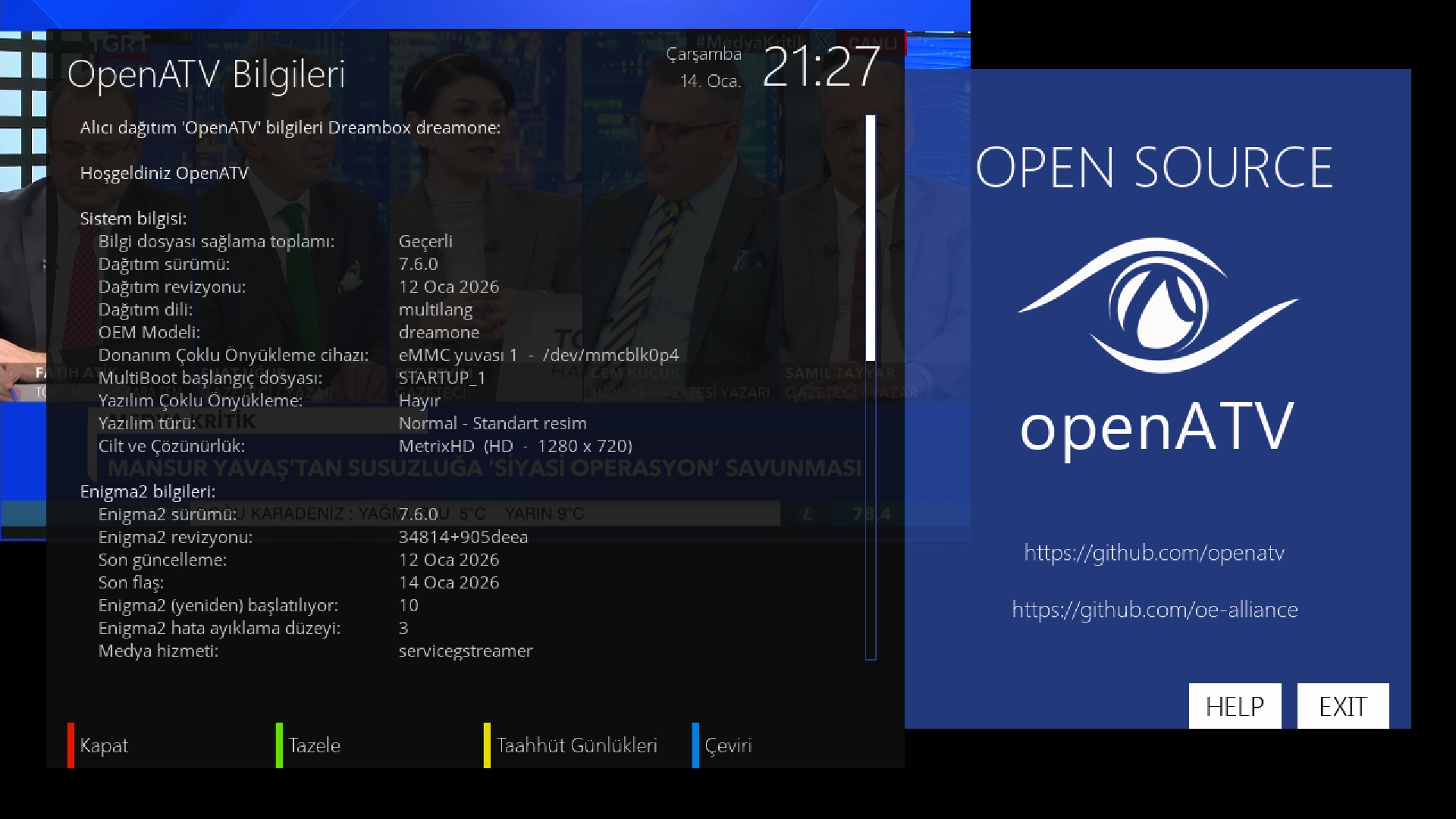Click the 'Dağıtım revizyonu:' row label
The width and height of the screenshot is (1456, 819).
pos(172,287)
